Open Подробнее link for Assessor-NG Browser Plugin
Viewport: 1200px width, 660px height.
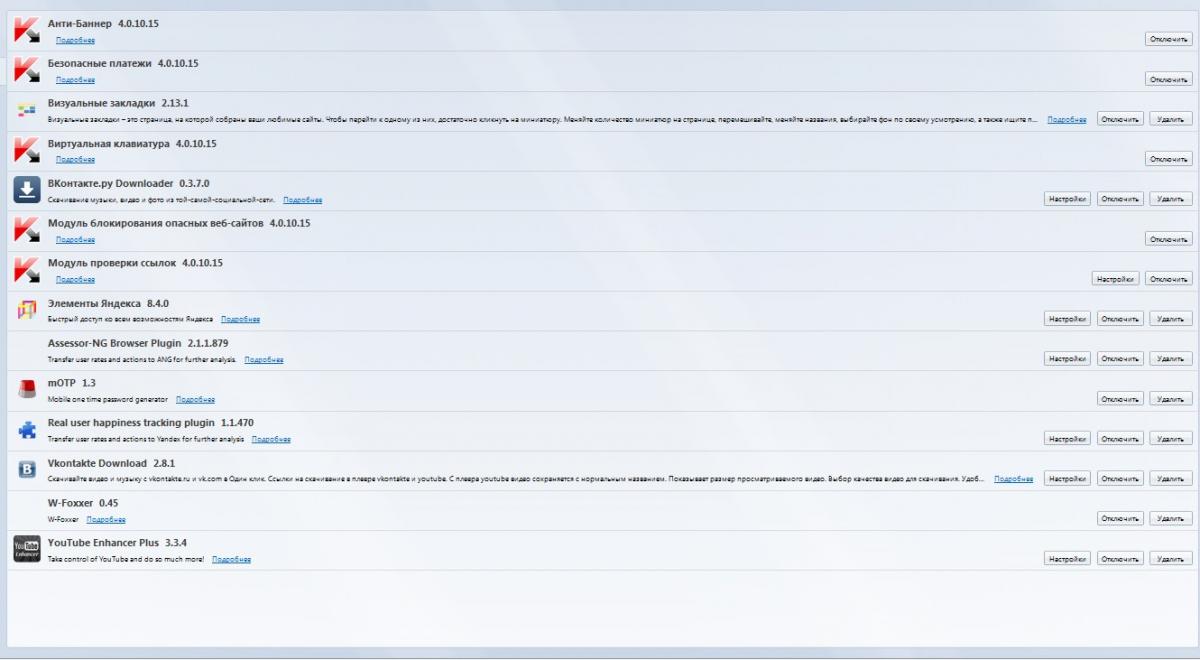(264, 360)
